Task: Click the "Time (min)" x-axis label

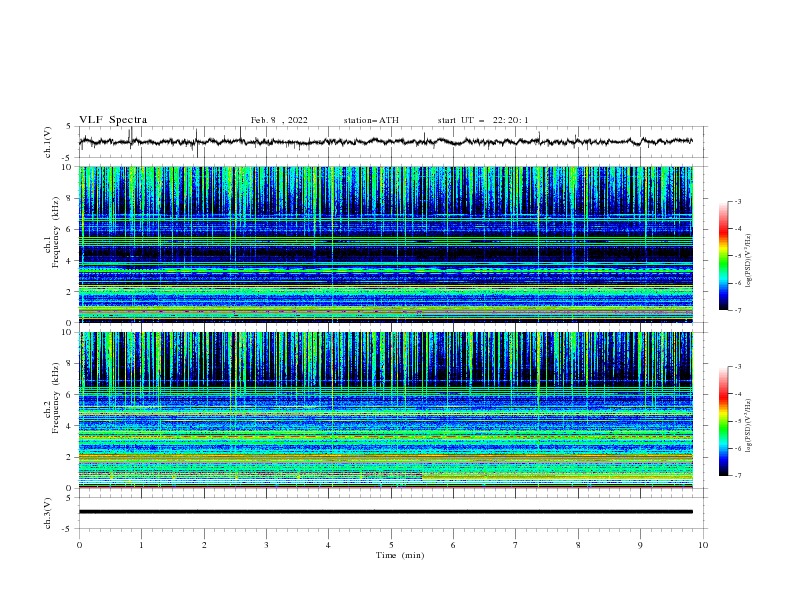Action: tap(400, 555)
